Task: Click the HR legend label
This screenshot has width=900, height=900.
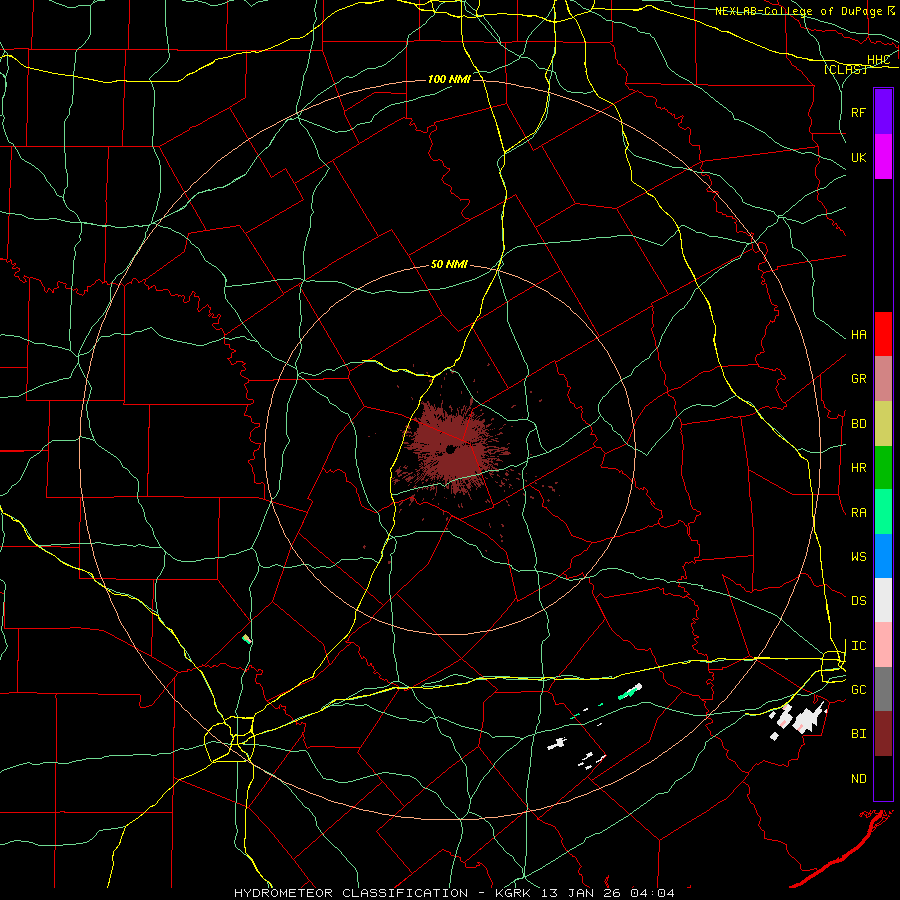Action: coord(858,467)
